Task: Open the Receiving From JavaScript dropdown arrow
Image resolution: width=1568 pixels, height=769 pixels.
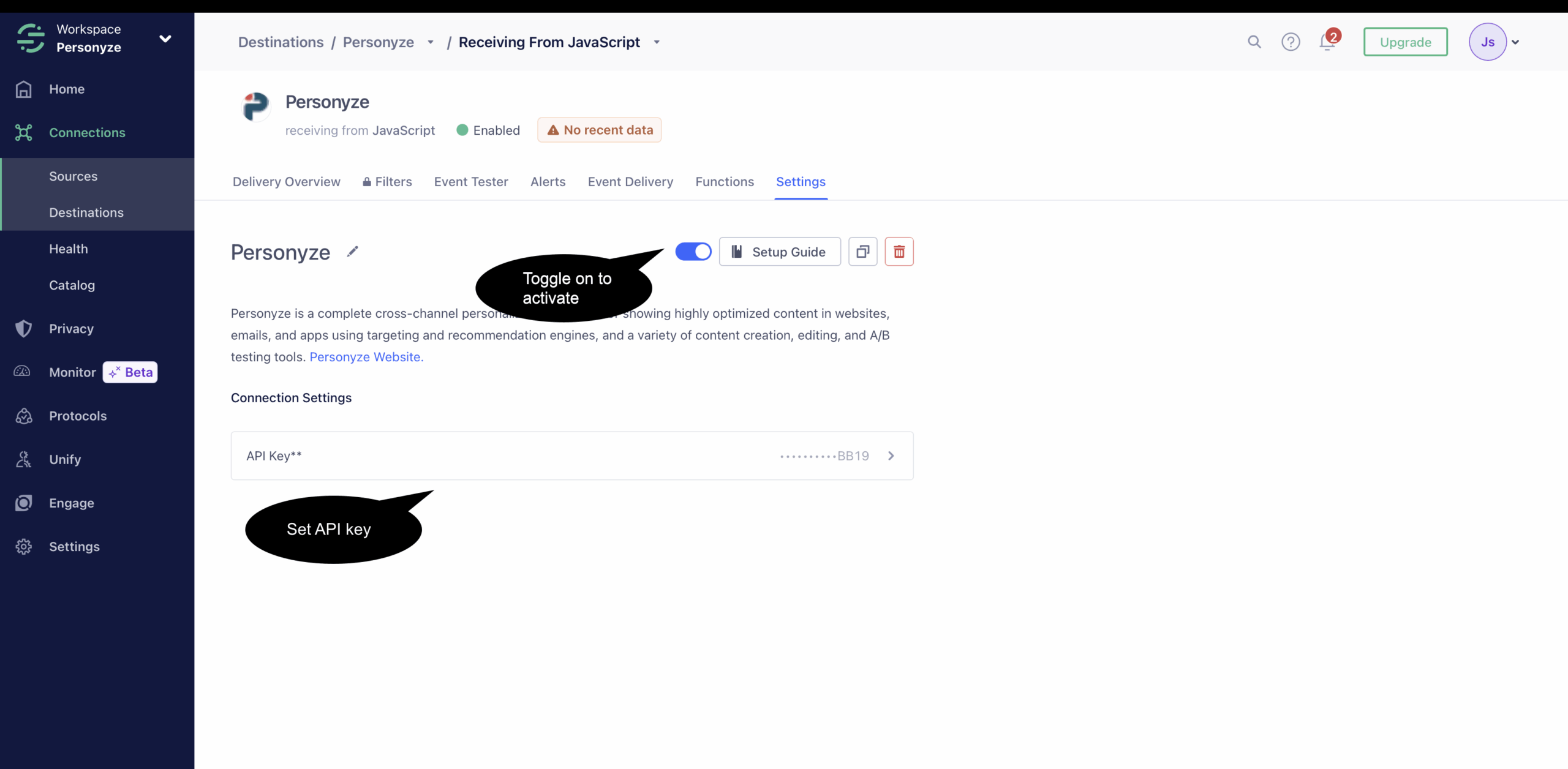Action: (x=656, y=42)
